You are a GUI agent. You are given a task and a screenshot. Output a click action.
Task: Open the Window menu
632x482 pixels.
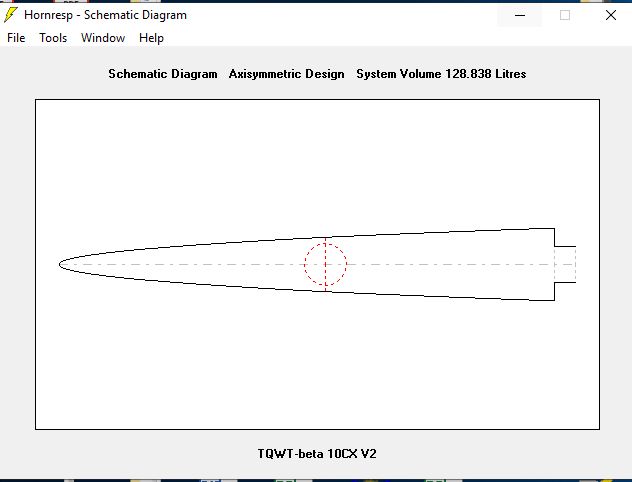click(x=103, y=38)
